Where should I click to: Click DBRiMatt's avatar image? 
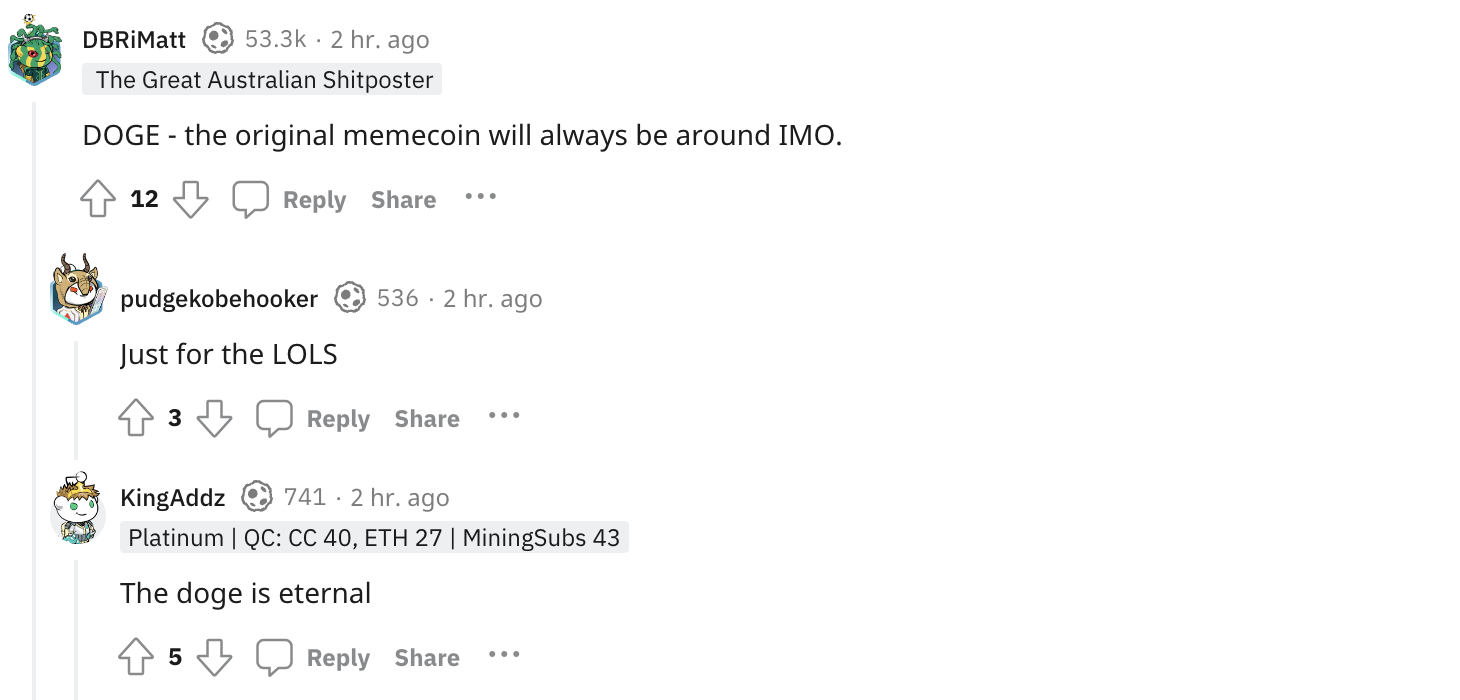(x=35, y=50)
